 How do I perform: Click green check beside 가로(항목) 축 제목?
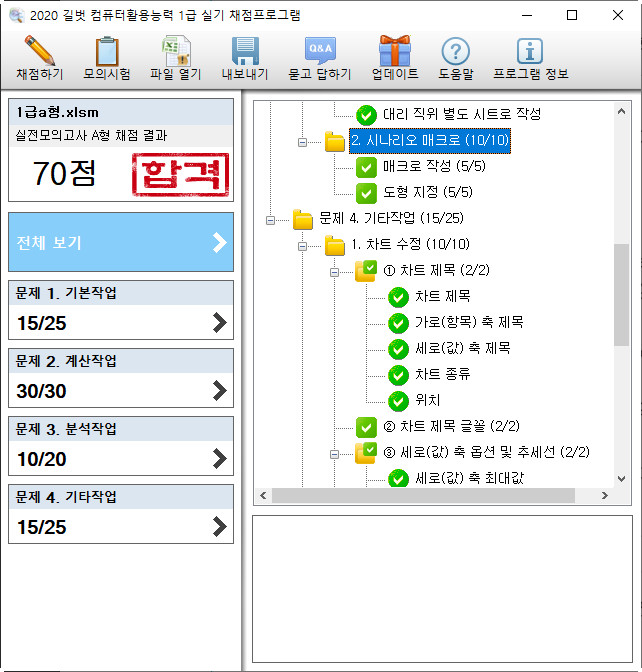[x=398, y=322]
